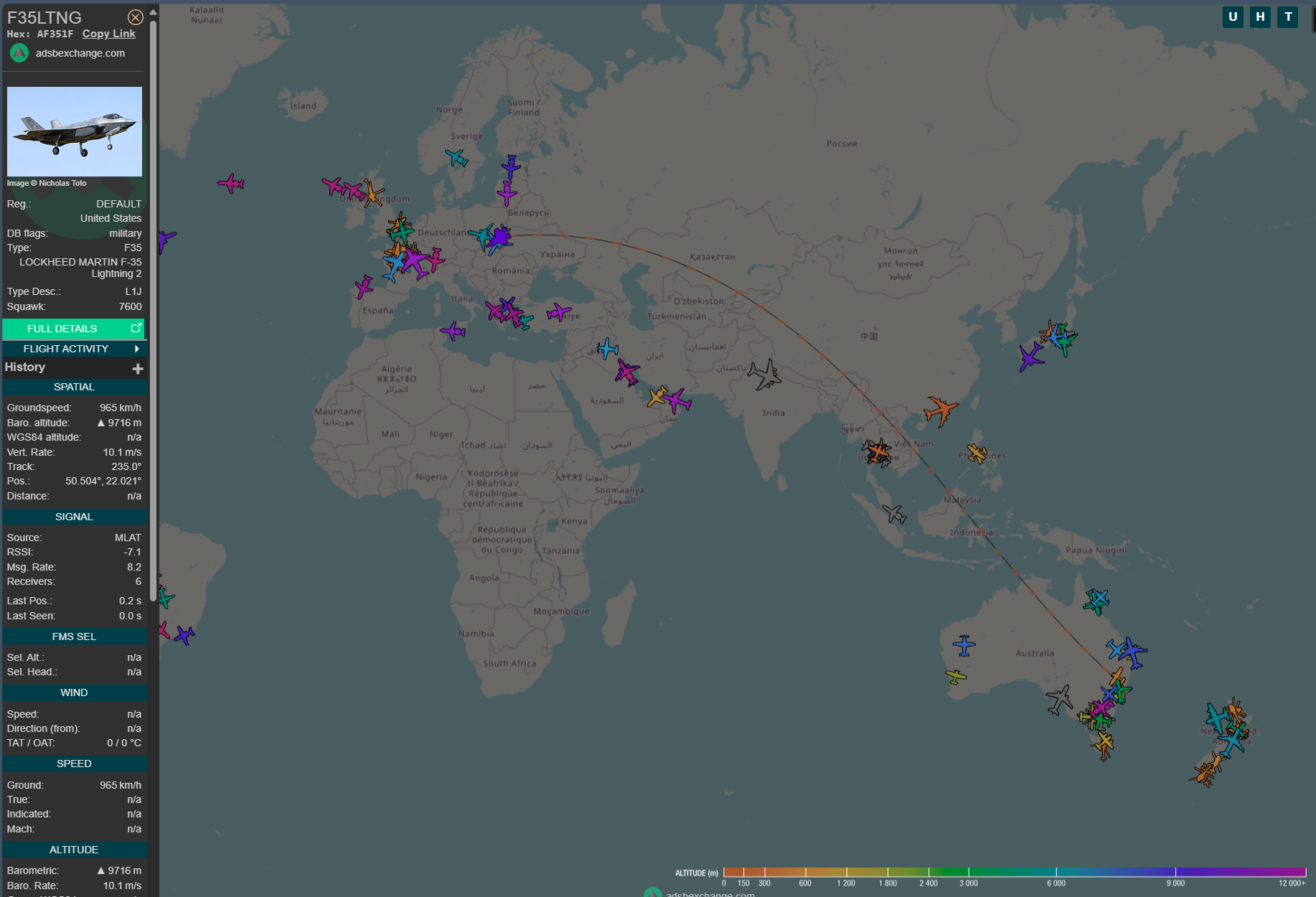Viewport: 1316px width, 897px height.
Task: Select the purple aircraft off Brazil coast
Action: [x=184, y=635]
